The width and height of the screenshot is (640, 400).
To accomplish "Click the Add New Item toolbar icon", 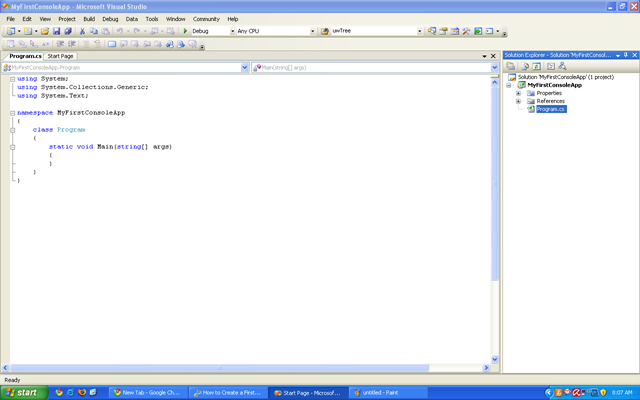I will (28, 31).
